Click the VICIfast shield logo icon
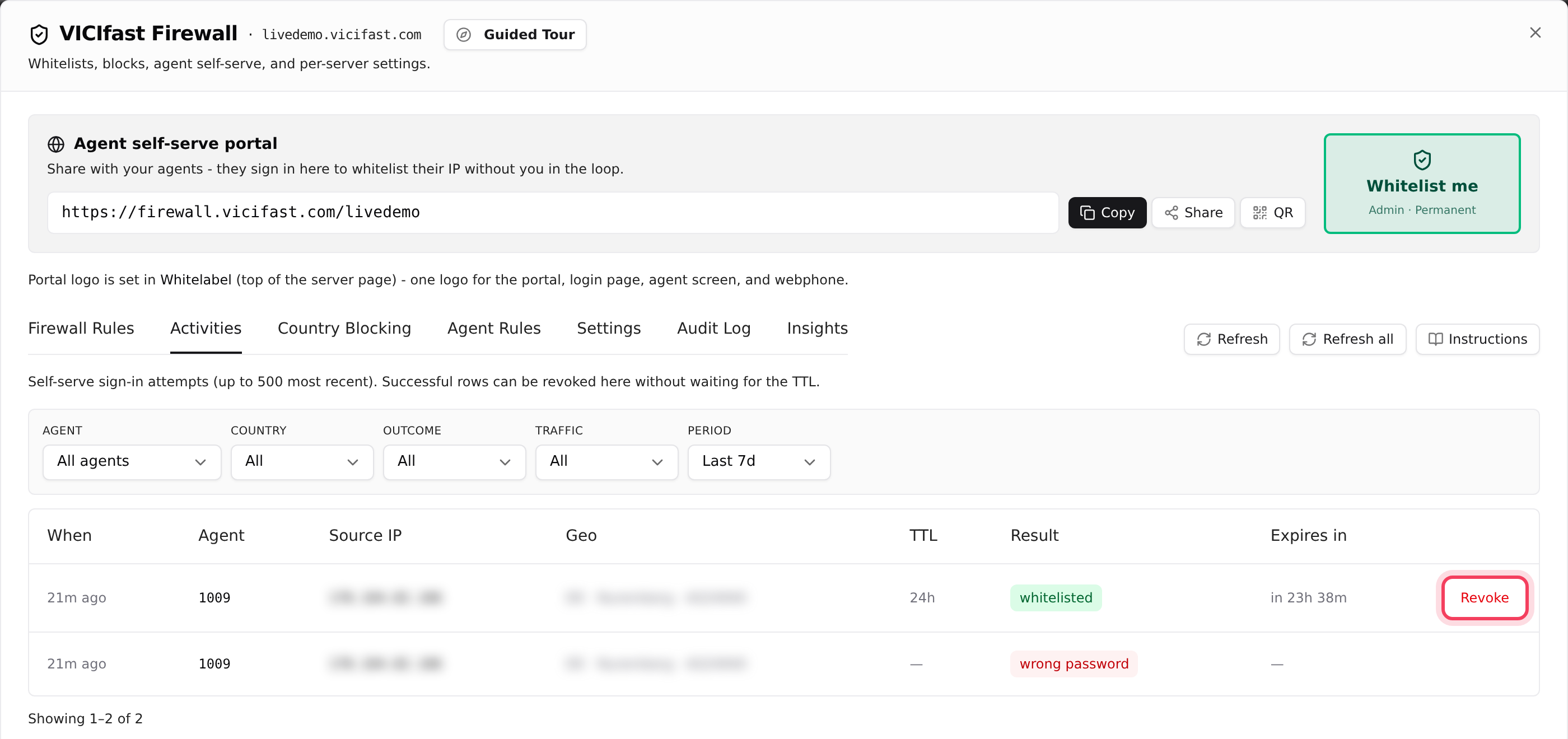The height and width of the screenshot is (739, 1568). 39,35
